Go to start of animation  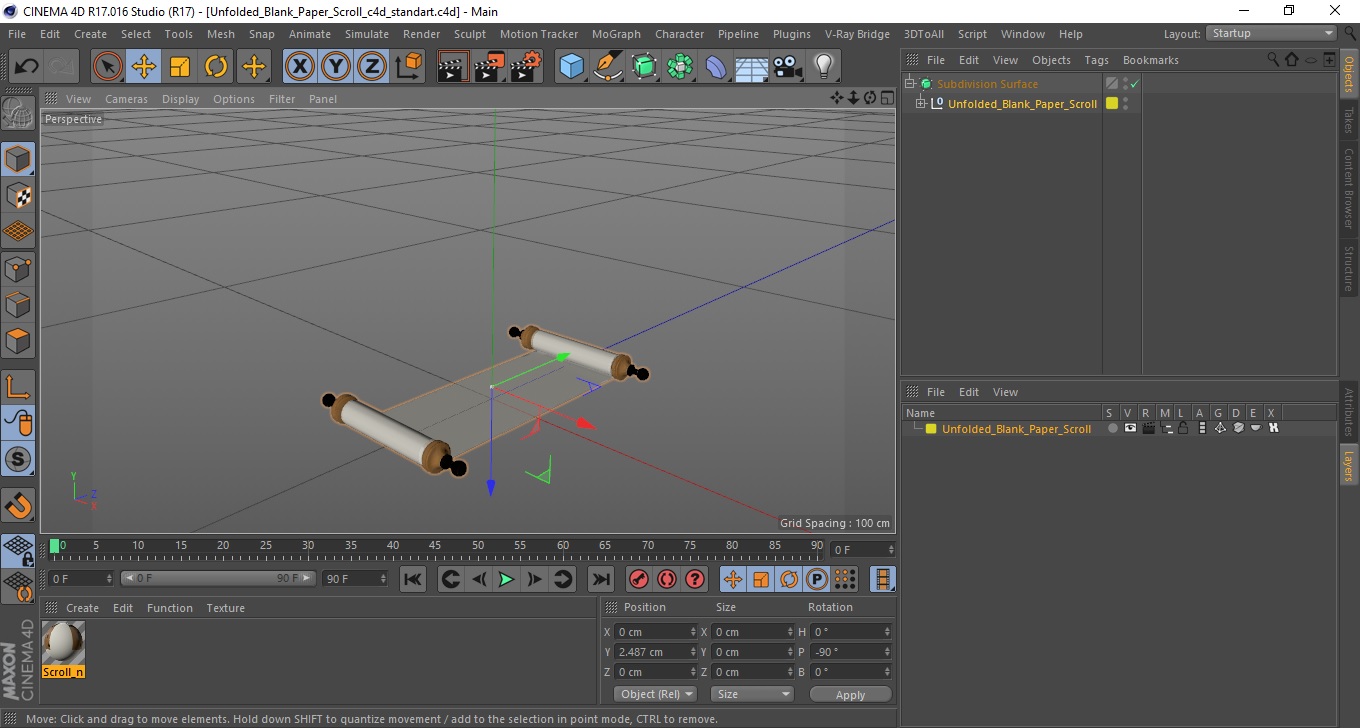click(x=412, y=579)
